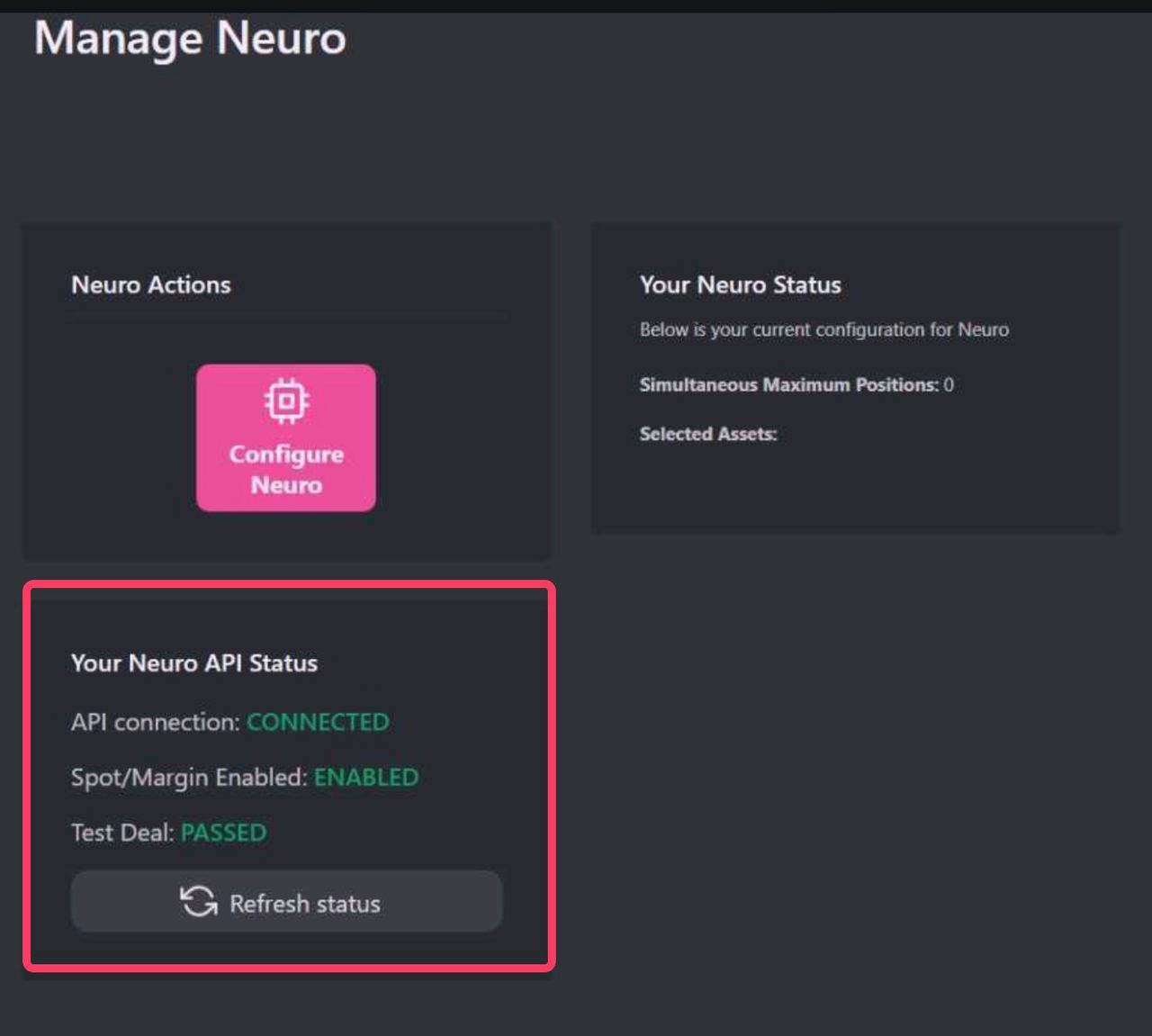Screen dimensions: 1152x1036
Task: Click the Your Neuro Status heading
Action: [741, 285]
